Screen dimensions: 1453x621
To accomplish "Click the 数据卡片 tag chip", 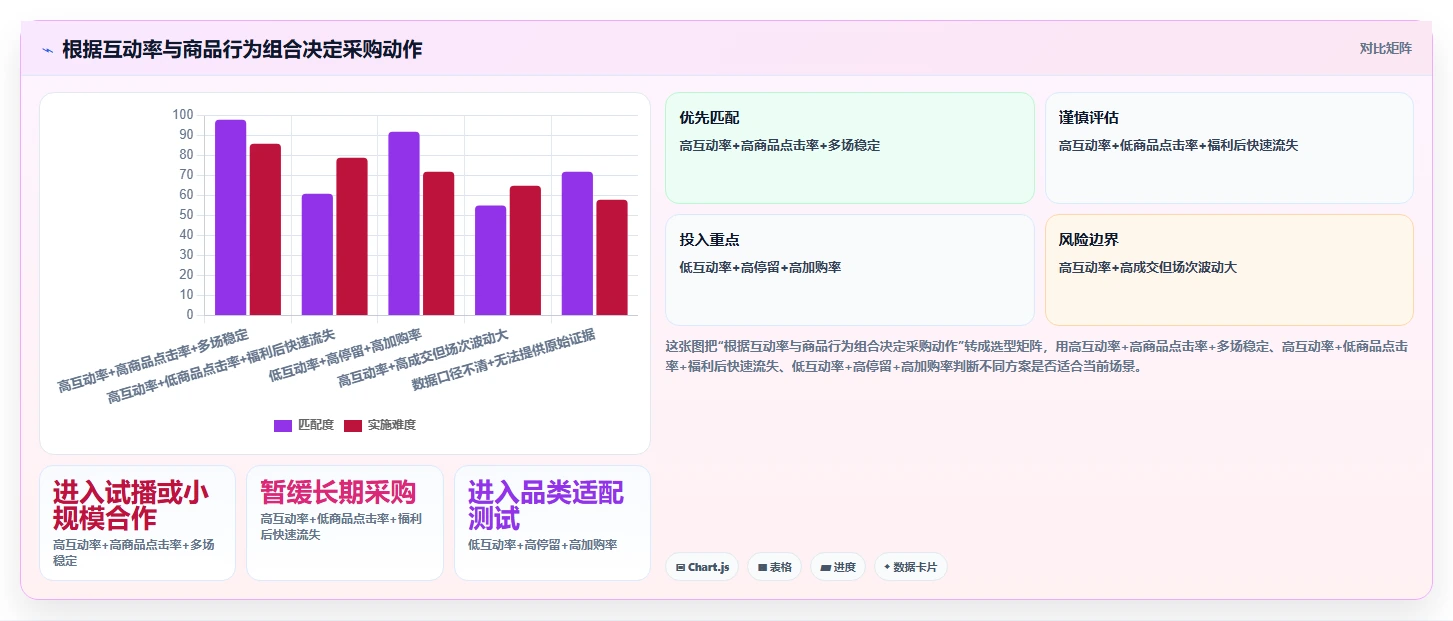I will click(910, 567).
